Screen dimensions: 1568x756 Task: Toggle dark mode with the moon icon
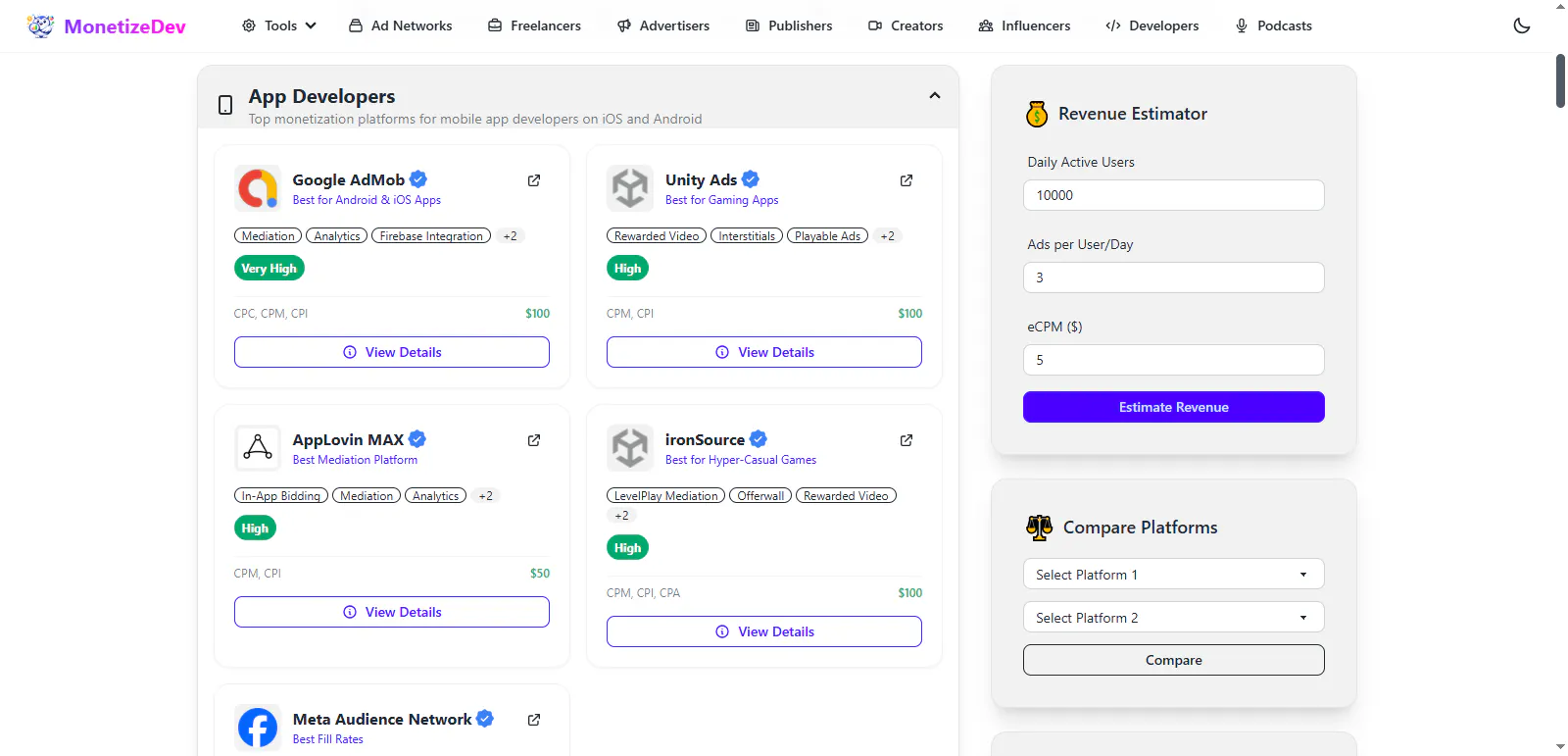[1522, 25]
